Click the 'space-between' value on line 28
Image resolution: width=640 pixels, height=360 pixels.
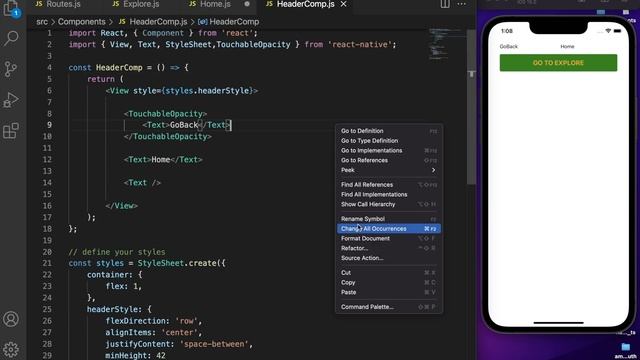tap(213, 344)
